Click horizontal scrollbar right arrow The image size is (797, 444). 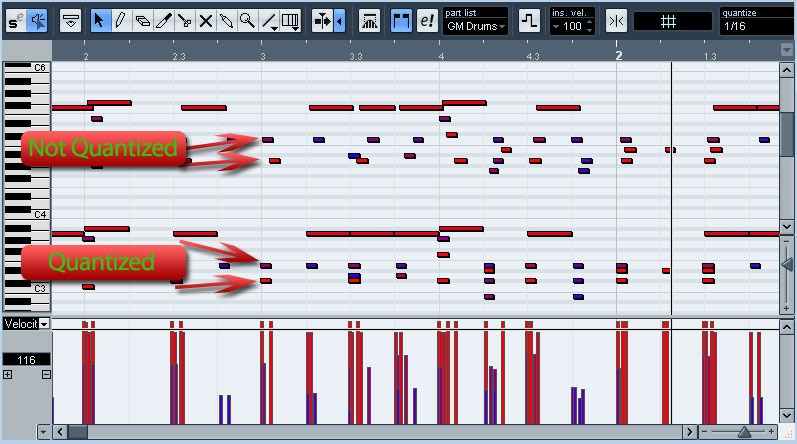point(689,432)
